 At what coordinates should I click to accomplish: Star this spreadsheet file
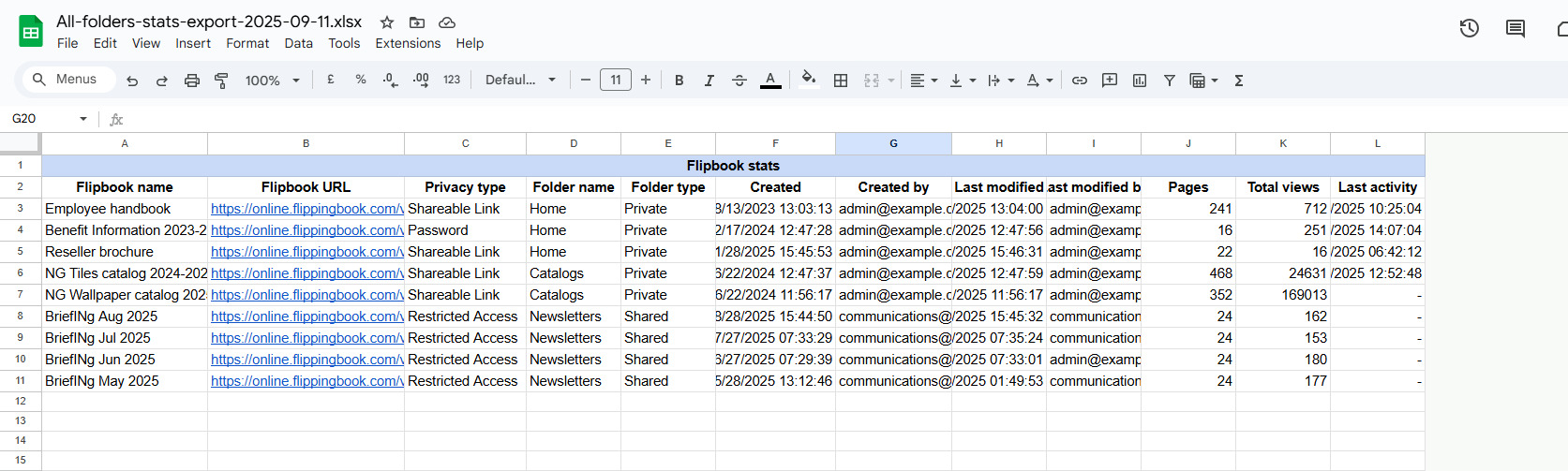click(x=386, y=22)
